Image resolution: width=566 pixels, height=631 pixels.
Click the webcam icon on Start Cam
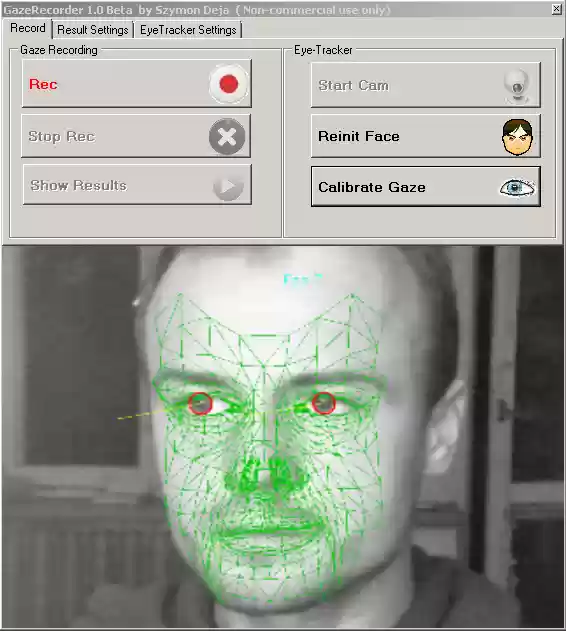point(517,86)
